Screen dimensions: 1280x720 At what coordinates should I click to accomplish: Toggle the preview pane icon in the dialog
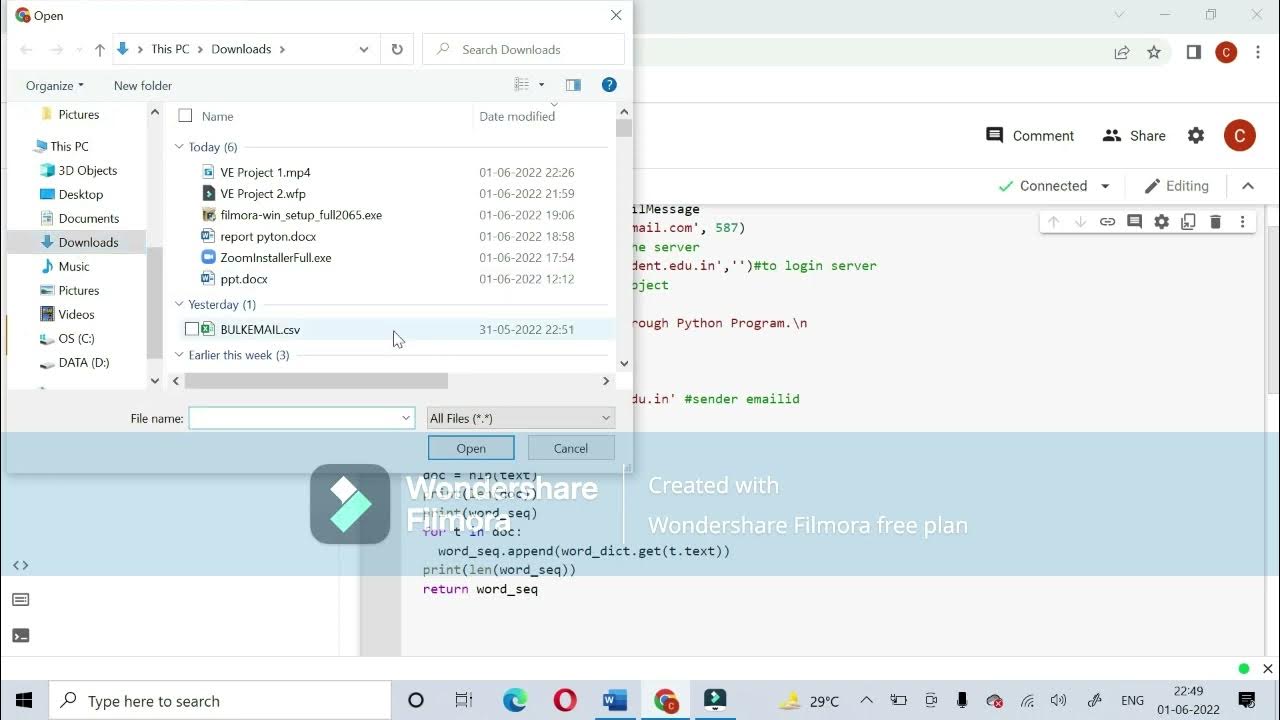(x=573, y=85)
